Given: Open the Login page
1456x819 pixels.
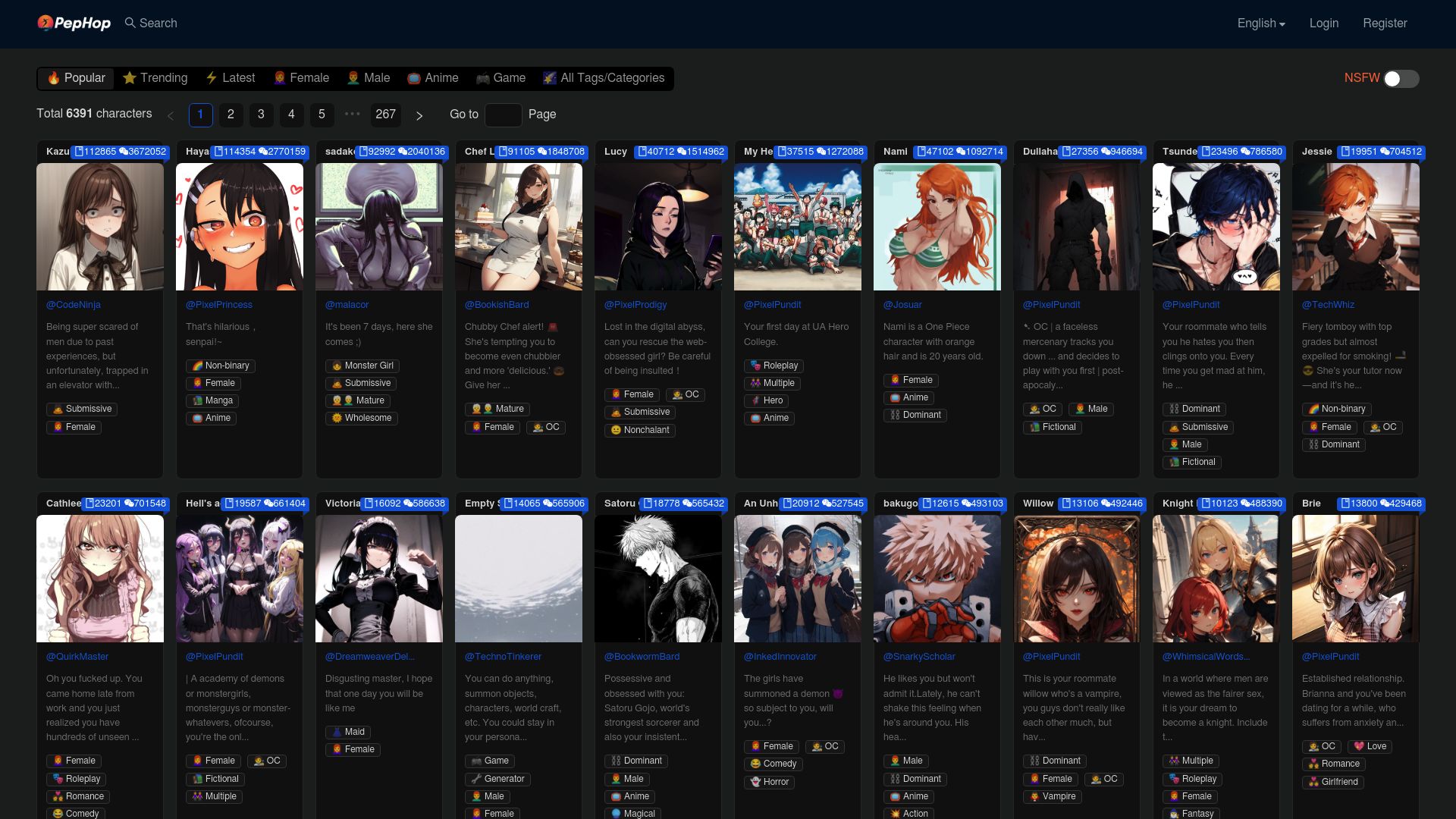Looking at the screenshot, I should pyautogui.click(x=1323, y=24).
